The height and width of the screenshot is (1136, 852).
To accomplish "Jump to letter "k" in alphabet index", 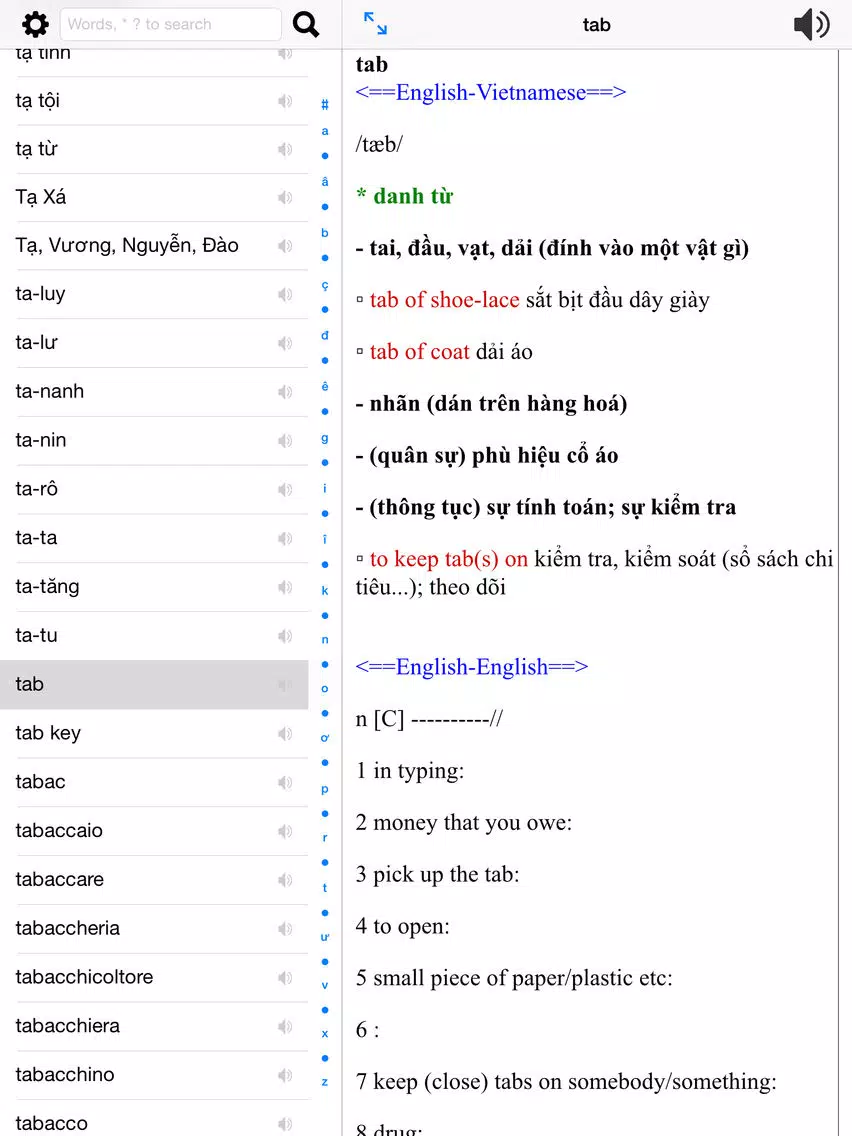I will (x=325, y=590).
